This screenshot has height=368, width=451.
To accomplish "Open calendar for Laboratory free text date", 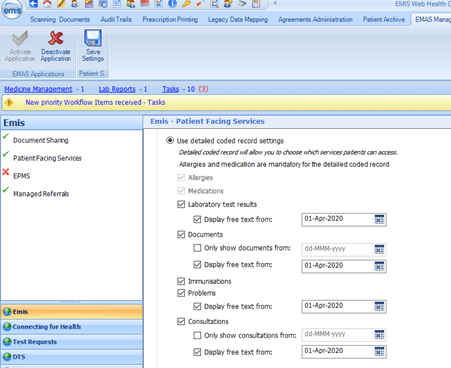I will [x=379, y=219].
